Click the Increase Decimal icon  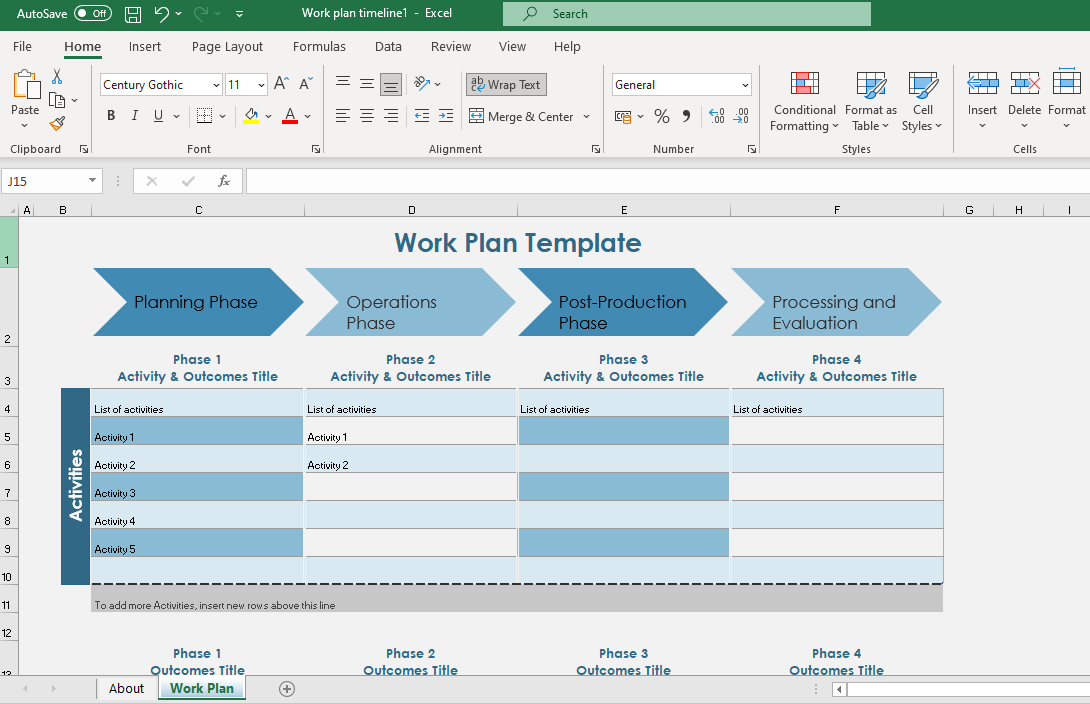pyautogui.click(x=716, y=116)
